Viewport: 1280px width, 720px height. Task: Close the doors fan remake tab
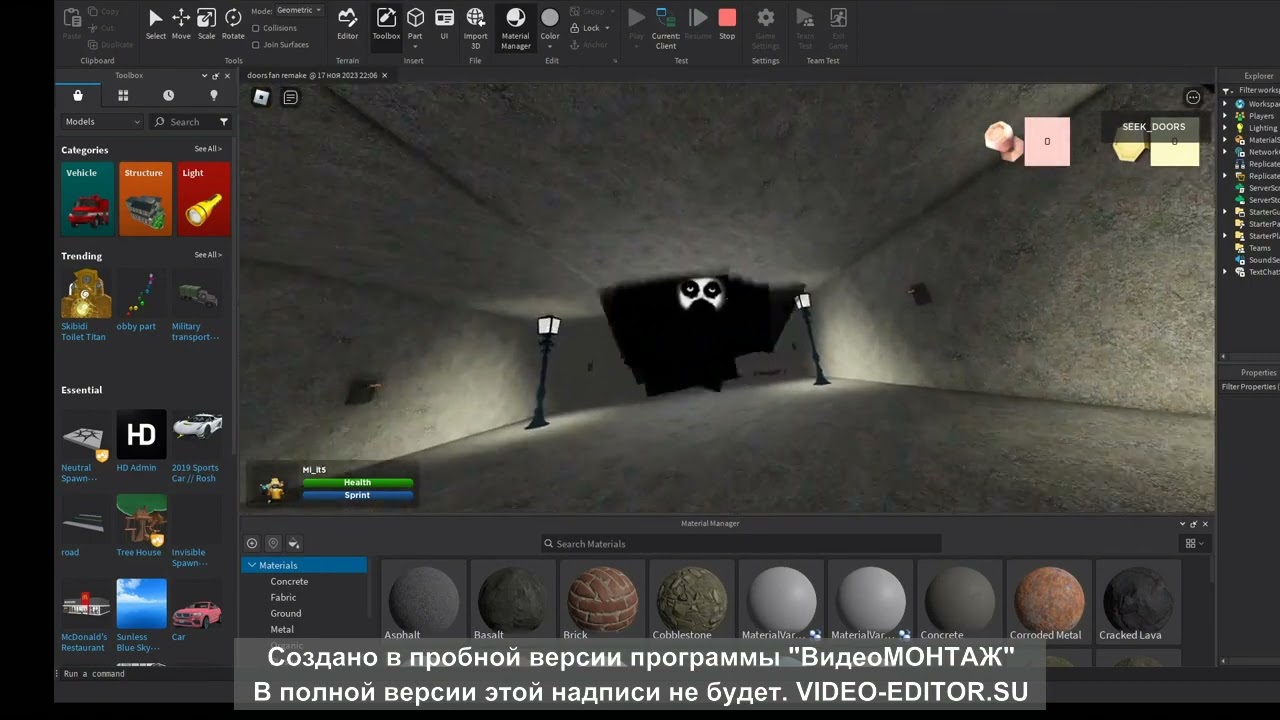pyautogui.click(x=386, y=75)
